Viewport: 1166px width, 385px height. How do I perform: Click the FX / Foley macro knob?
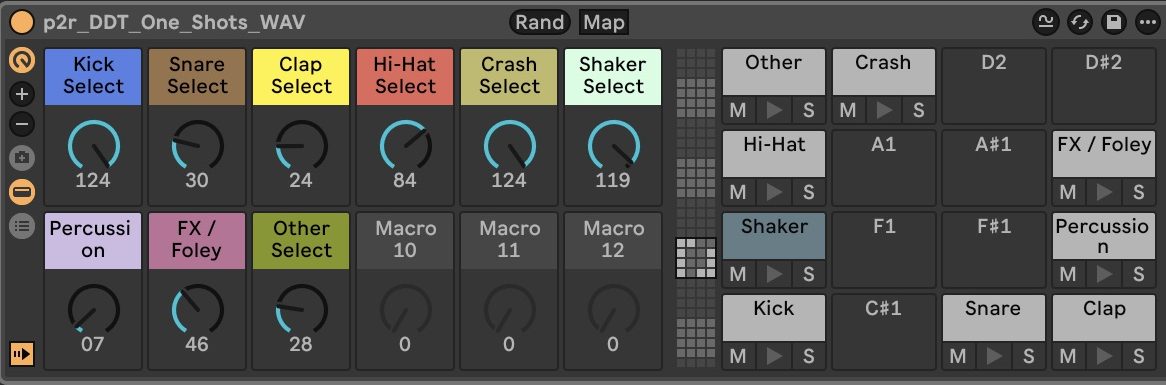tap(198, 309)
